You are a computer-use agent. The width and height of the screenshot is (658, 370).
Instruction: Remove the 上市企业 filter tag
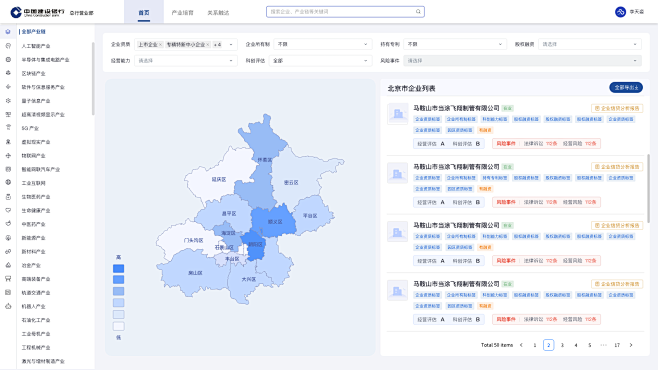click(160, 44)
